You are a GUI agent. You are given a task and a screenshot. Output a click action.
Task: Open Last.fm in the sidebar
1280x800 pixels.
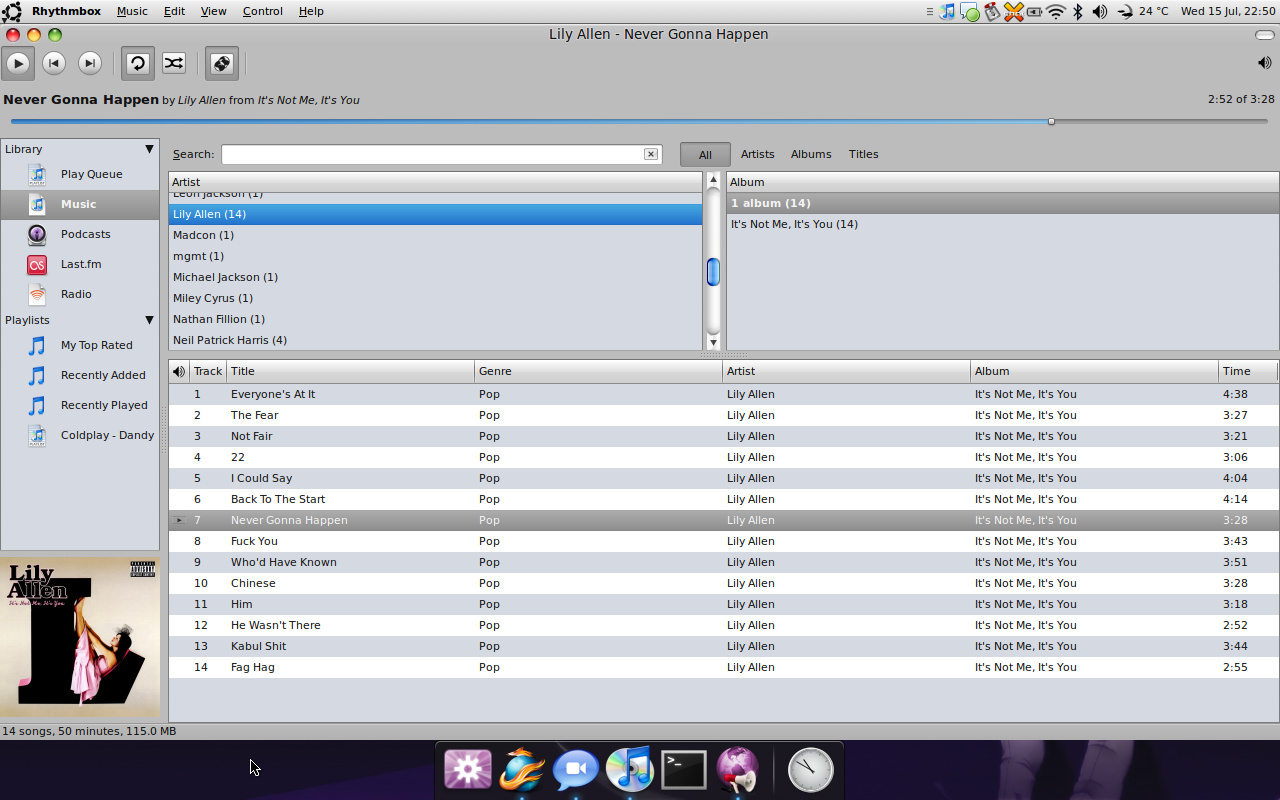click(80, 264)
